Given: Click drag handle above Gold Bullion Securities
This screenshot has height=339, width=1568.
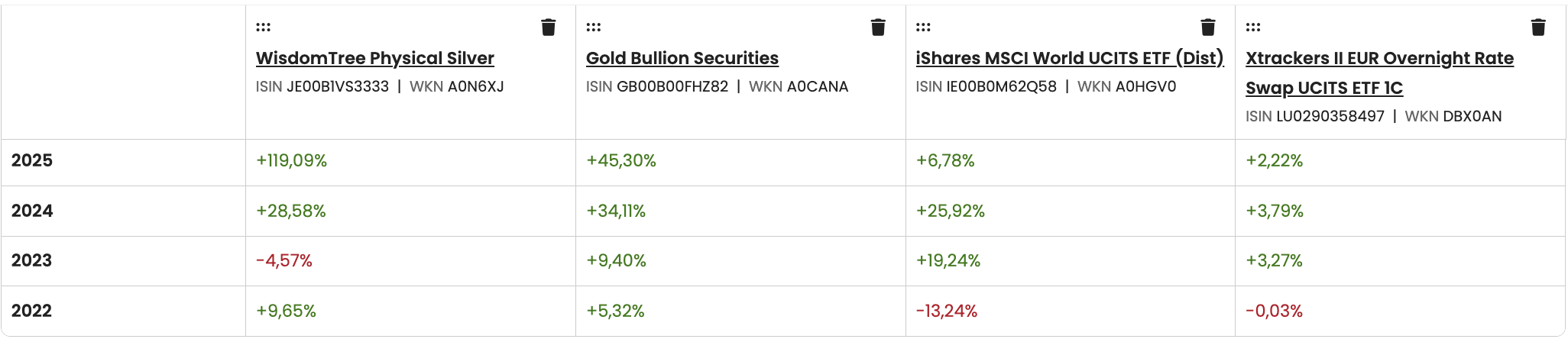Looking at the screenshot, I should pos(594,27).
